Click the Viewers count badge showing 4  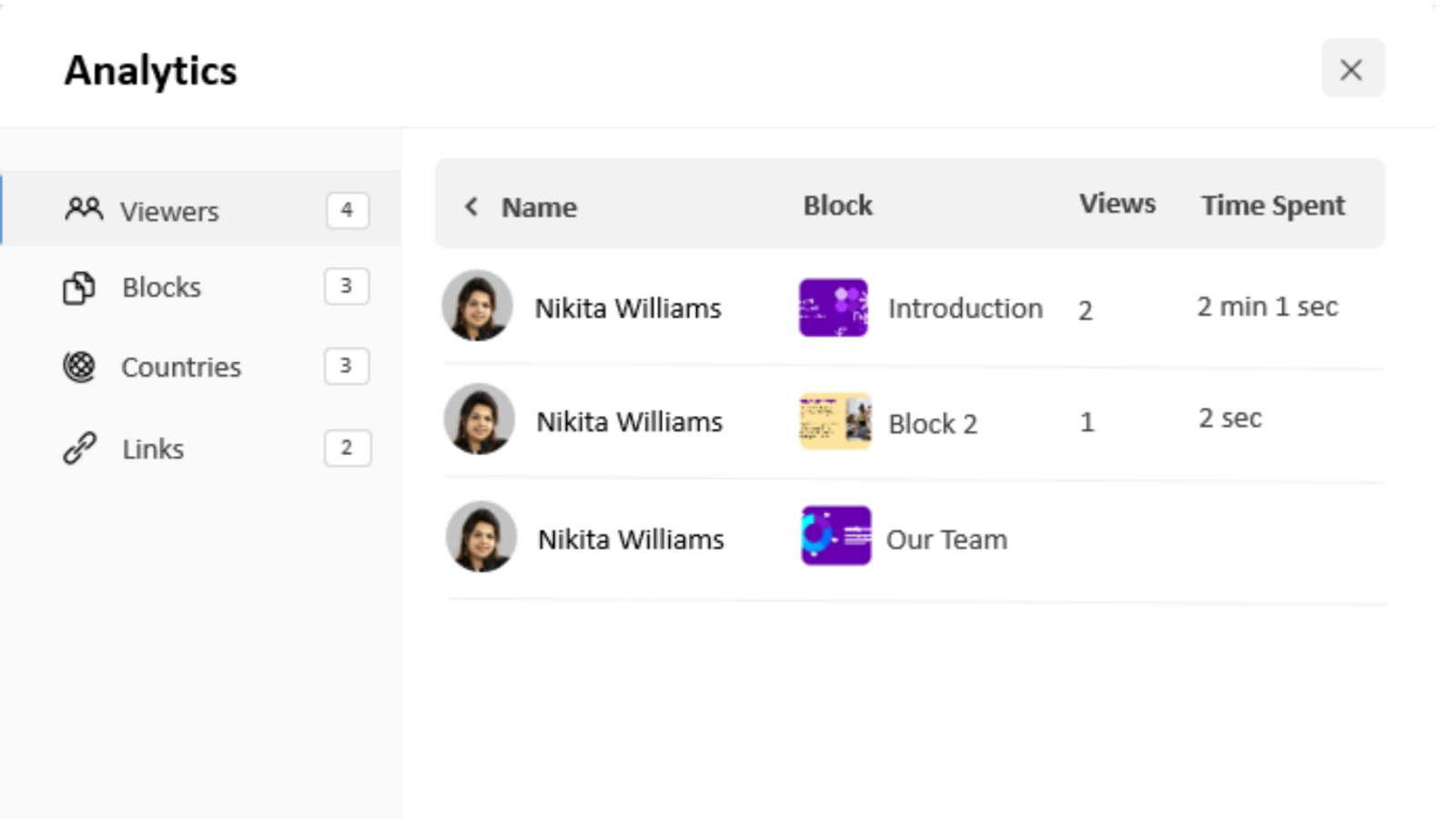347,210
